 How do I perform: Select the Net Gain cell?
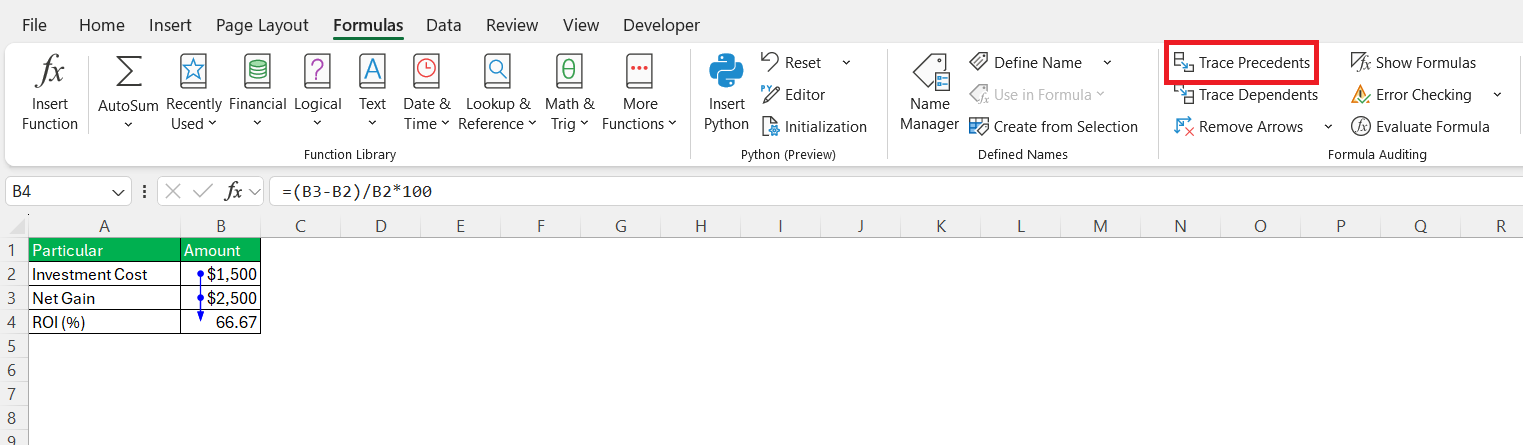tap(105, 298)
